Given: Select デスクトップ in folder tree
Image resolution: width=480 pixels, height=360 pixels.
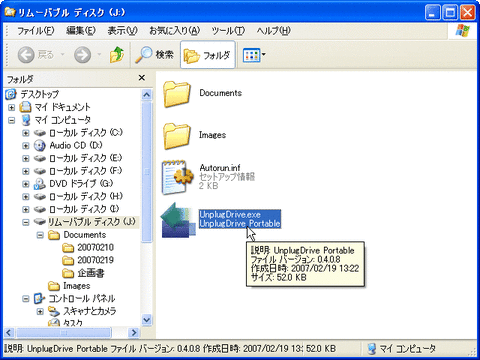Looking at the screenshot, I should [39, 94].
